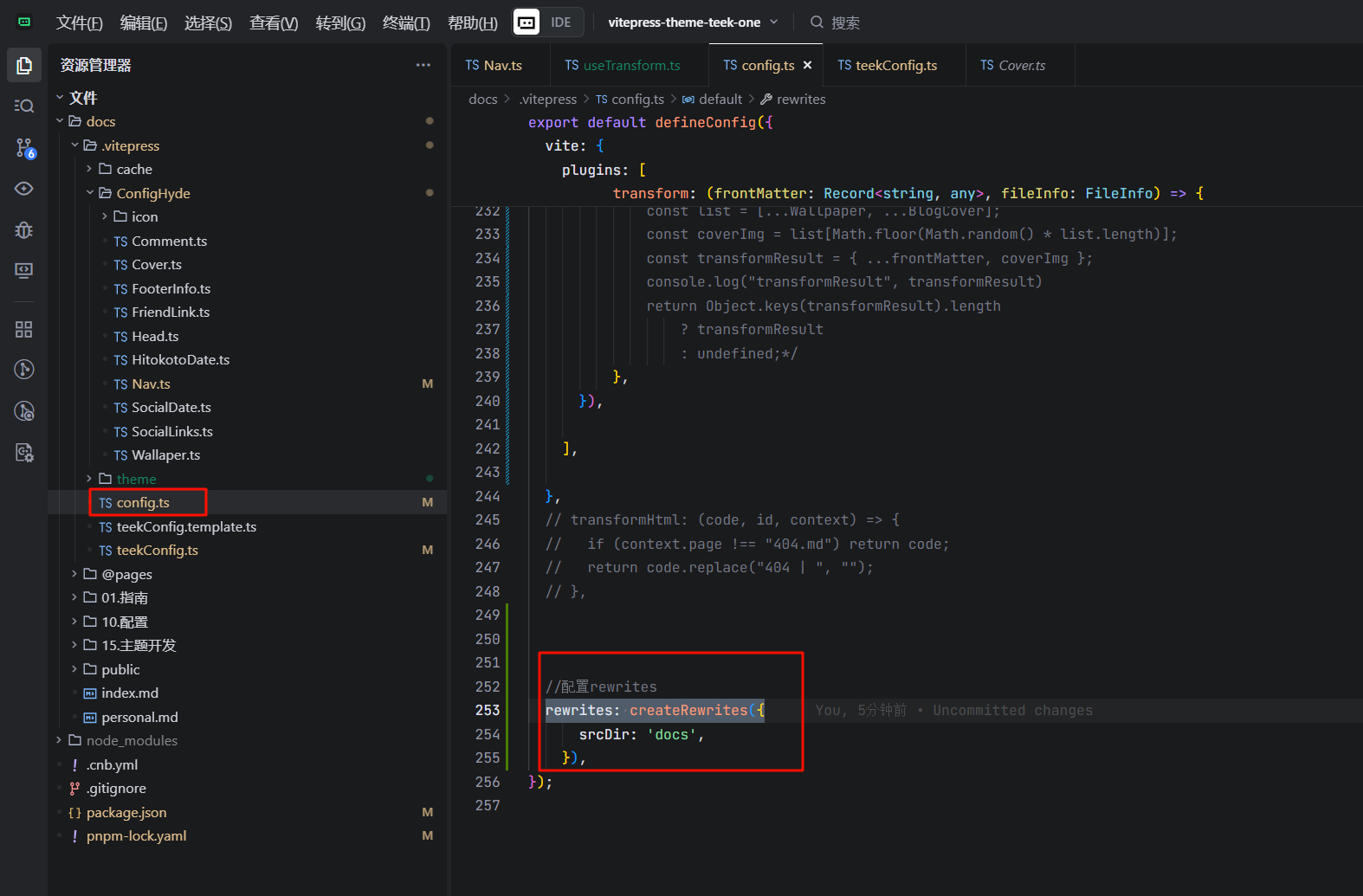
Task: Click the eye-shaped icon in activity bar
Action: pyautogui.click(x=24, y=189)
